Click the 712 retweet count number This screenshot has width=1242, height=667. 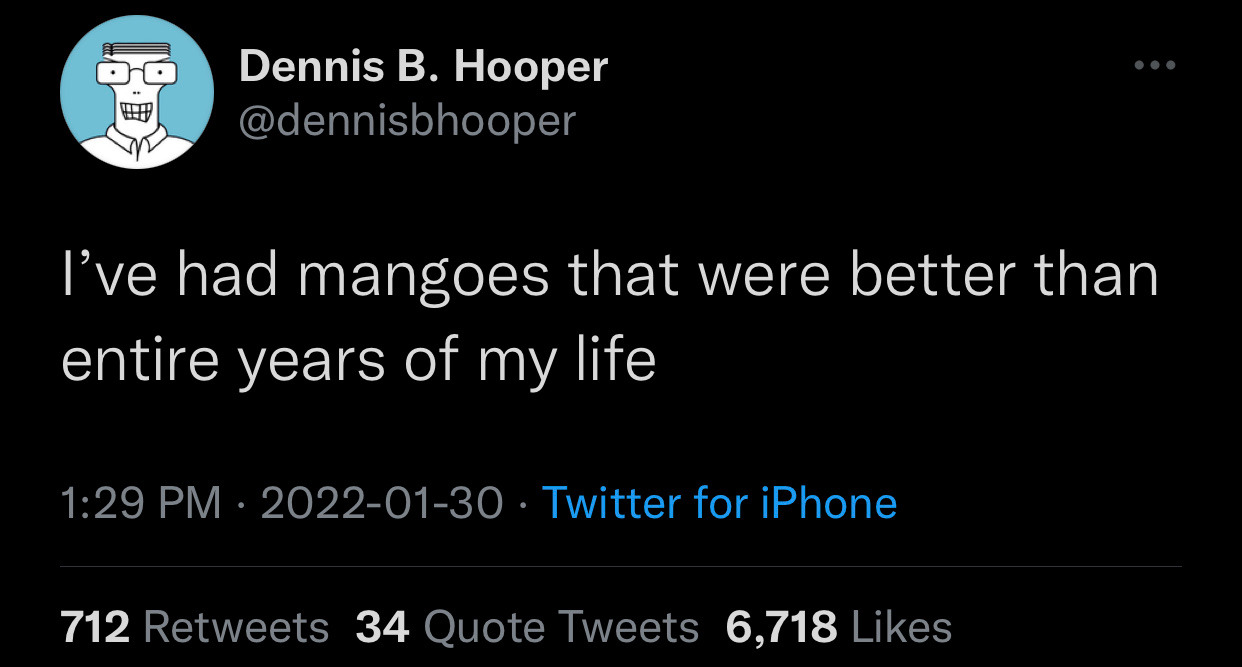click(96, 627)
